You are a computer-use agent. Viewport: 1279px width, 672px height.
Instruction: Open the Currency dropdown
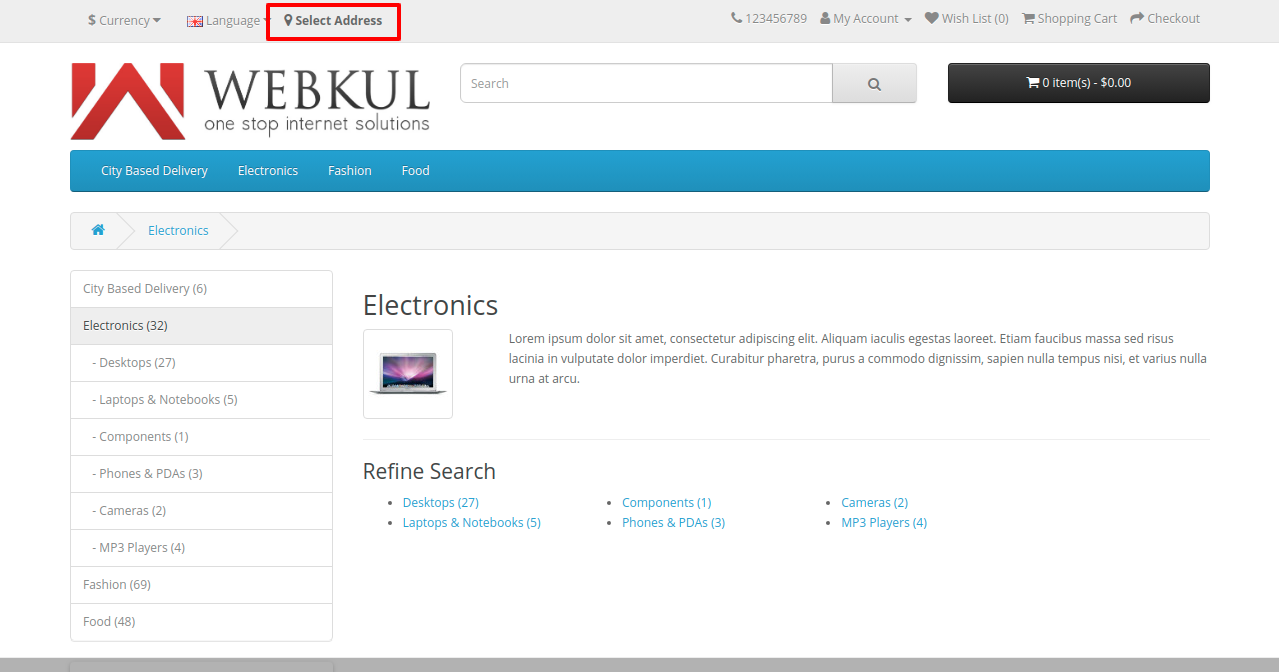[x=124, y=20]
